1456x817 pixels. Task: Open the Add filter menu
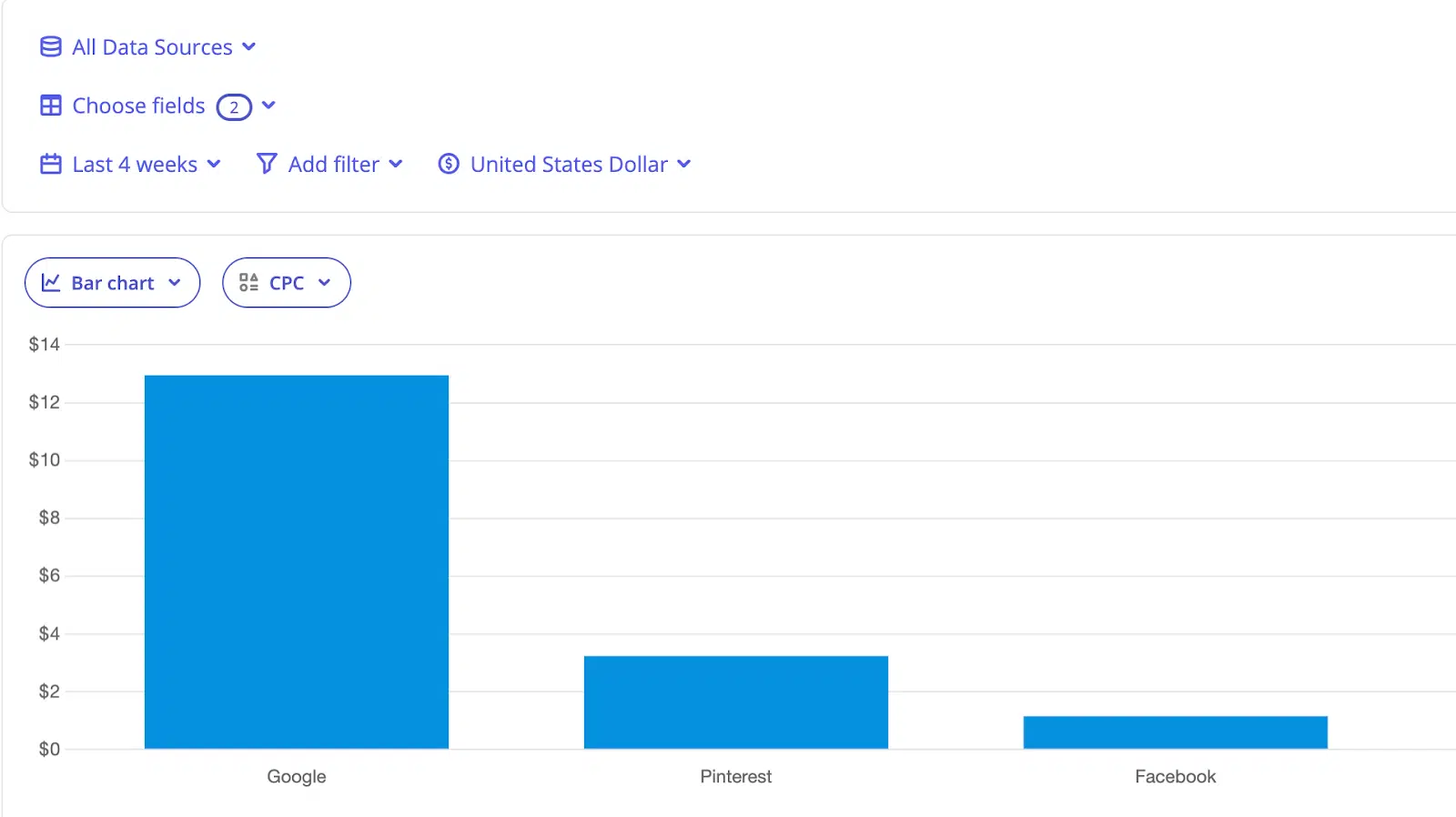[x=329, y=165]
